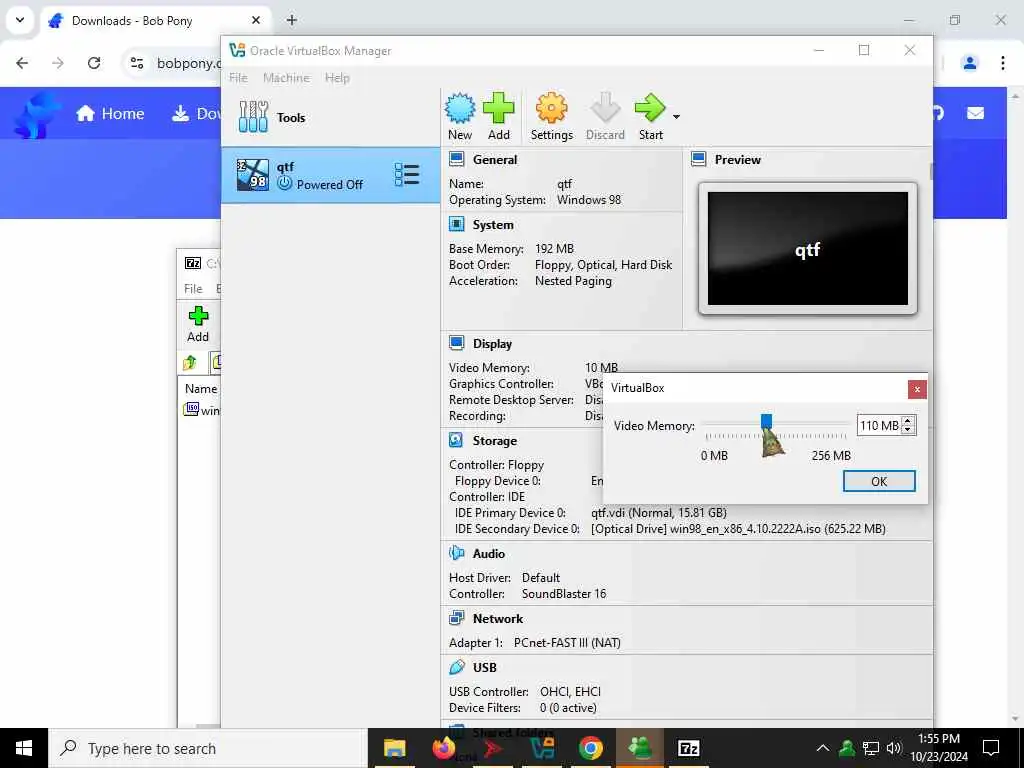Reload the Chrome page
The image size is (1024, 768).
tap(94, 63)
